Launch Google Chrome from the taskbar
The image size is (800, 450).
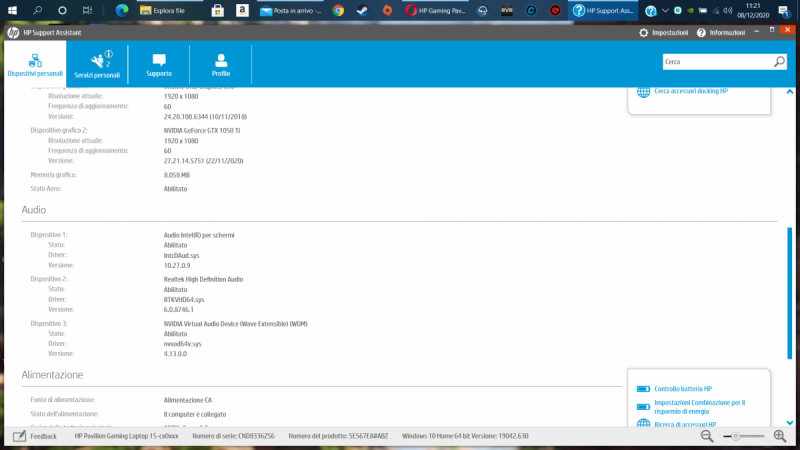(x=338, y=10)
